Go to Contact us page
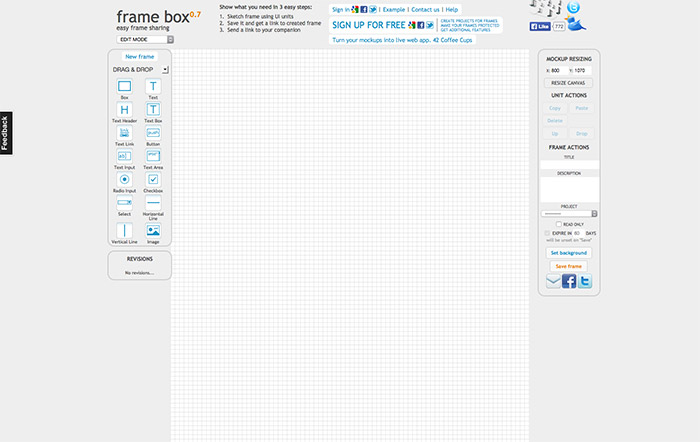This screenshot has height=442, width=700. click(426, 9)
